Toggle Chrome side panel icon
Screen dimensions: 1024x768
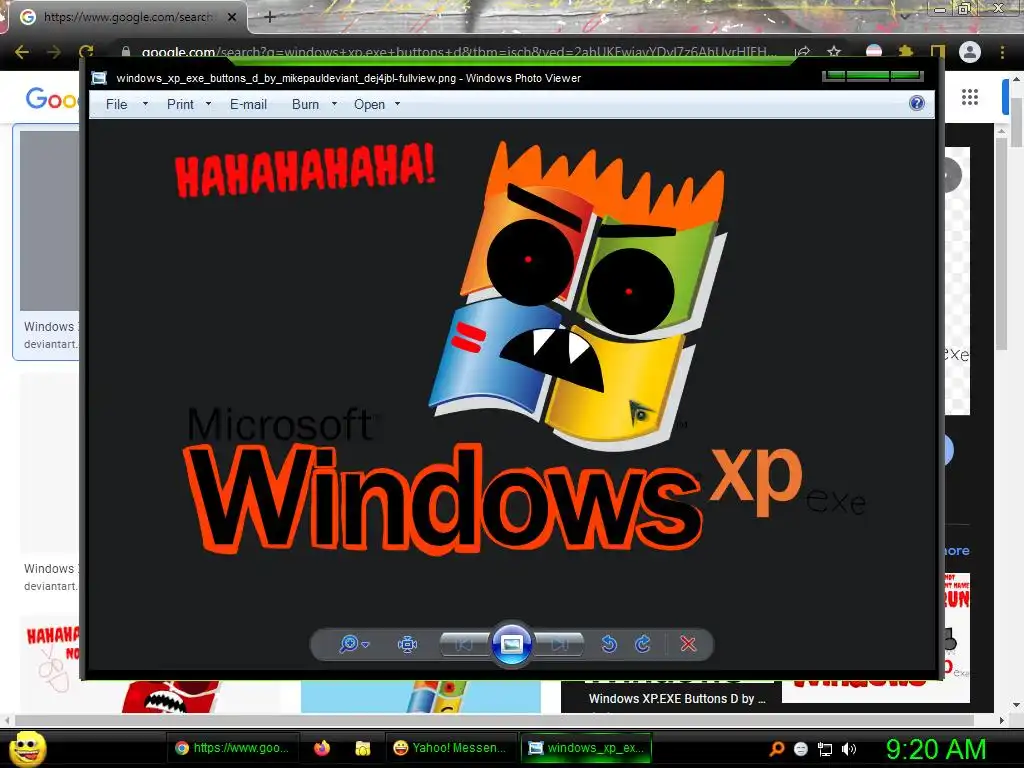click(x=938, y=52)
